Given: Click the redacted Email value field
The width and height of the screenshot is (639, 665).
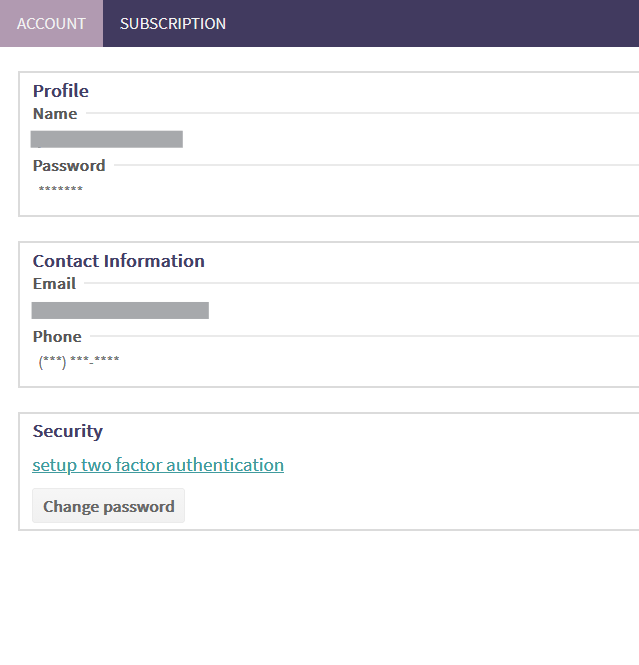Looking at the screenshot, I should coord(120,310).
